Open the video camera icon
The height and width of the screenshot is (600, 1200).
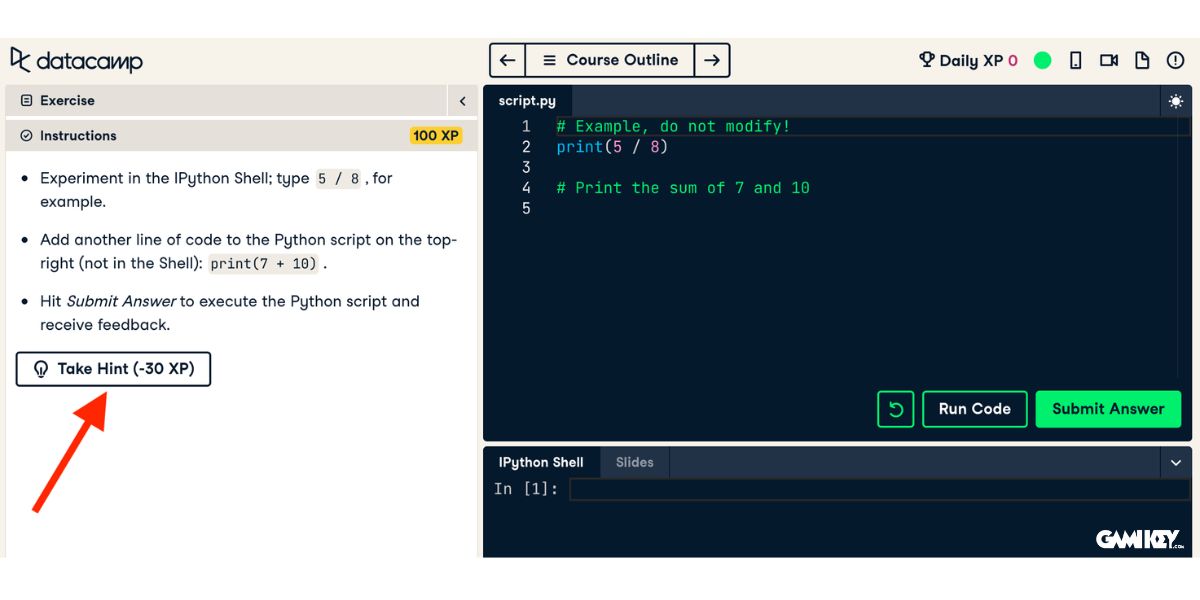coord(1109,60)
